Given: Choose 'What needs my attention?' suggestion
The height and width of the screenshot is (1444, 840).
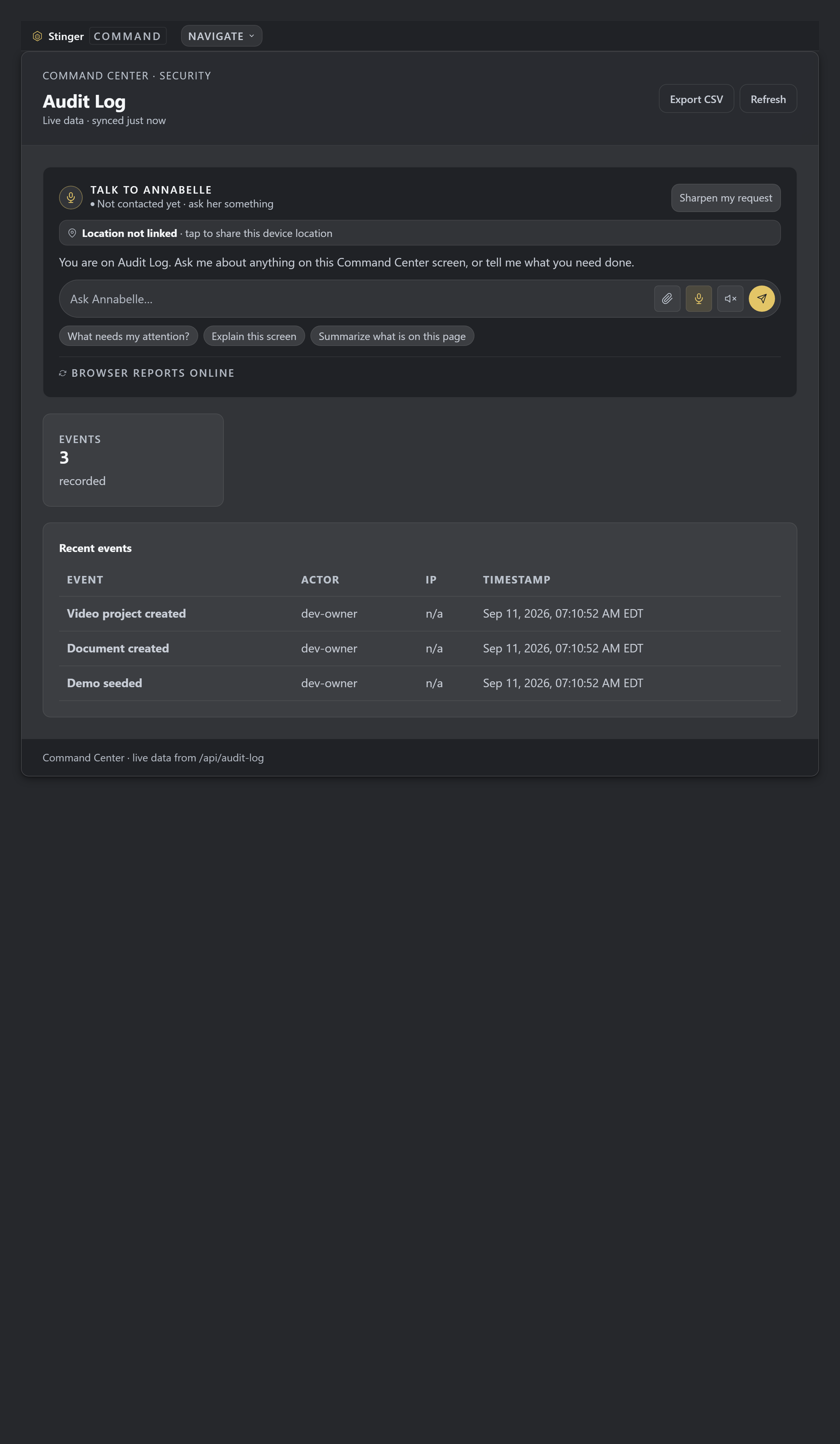Looking at the screenshot, I should click(128, 336).
